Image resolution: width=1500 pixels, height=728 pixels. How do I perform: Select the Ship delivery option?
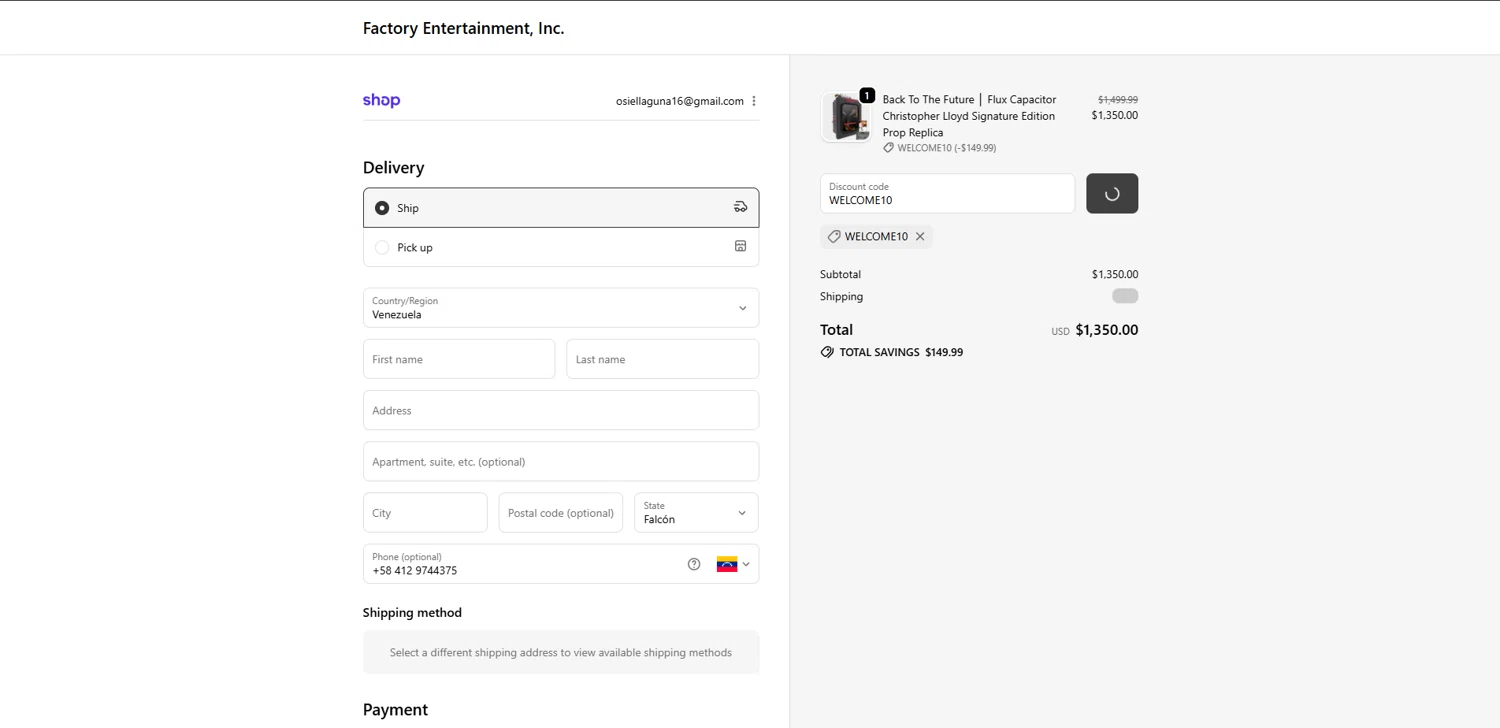pos(561,208)
